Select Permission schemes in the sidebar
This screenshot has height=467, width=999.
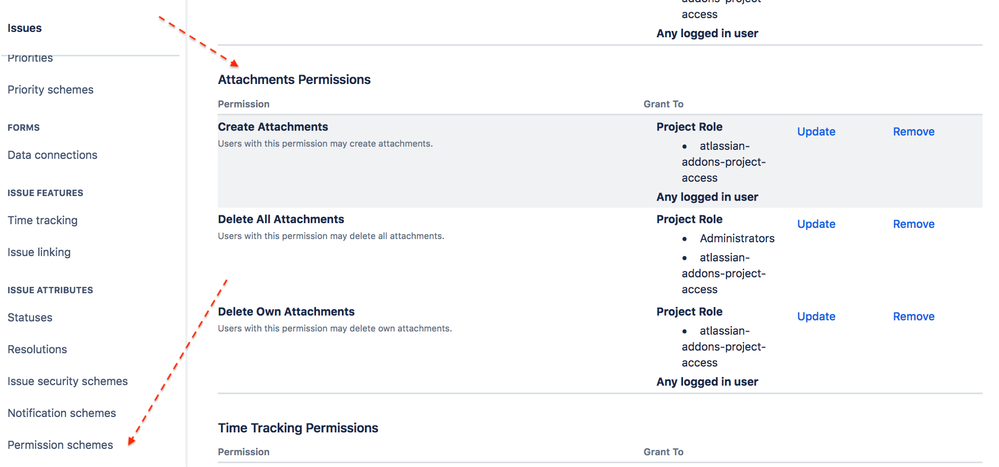tap(60, 445)
